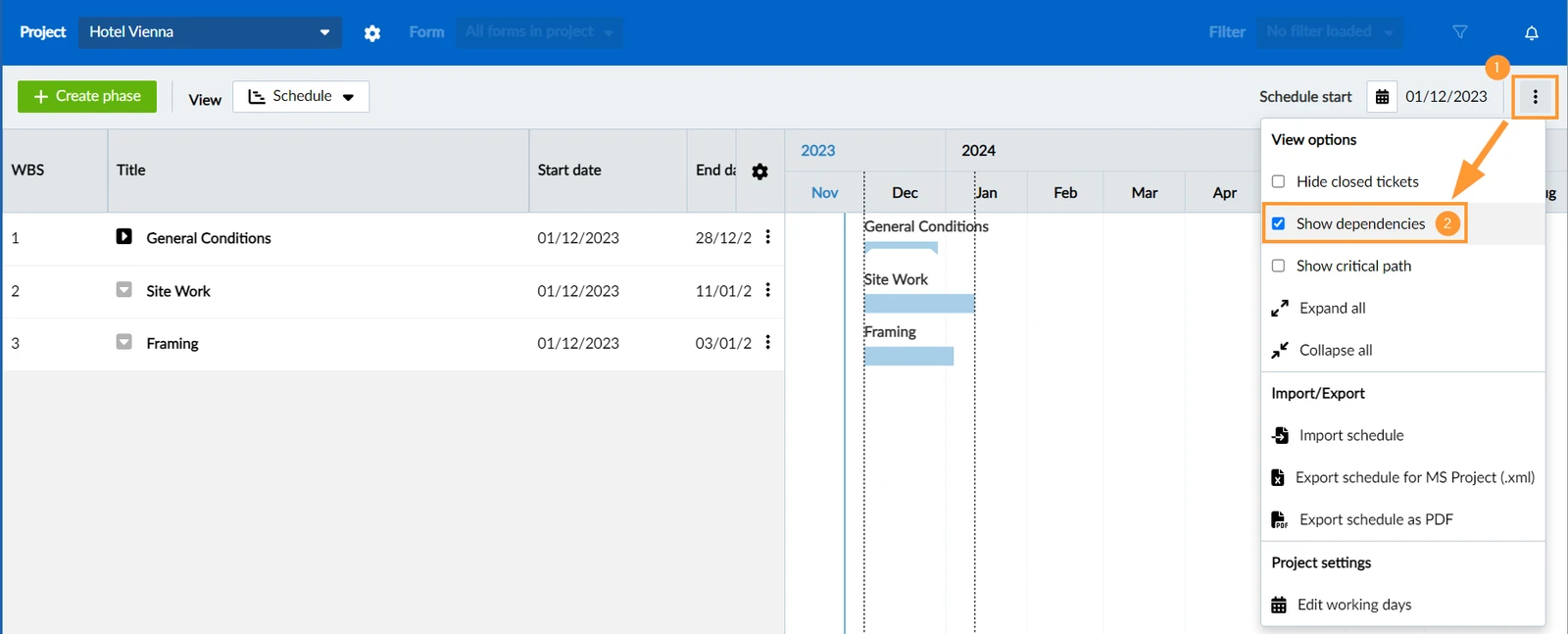Open the notifications bell
Screen dimensions: 1568x634
[1532, 32]
